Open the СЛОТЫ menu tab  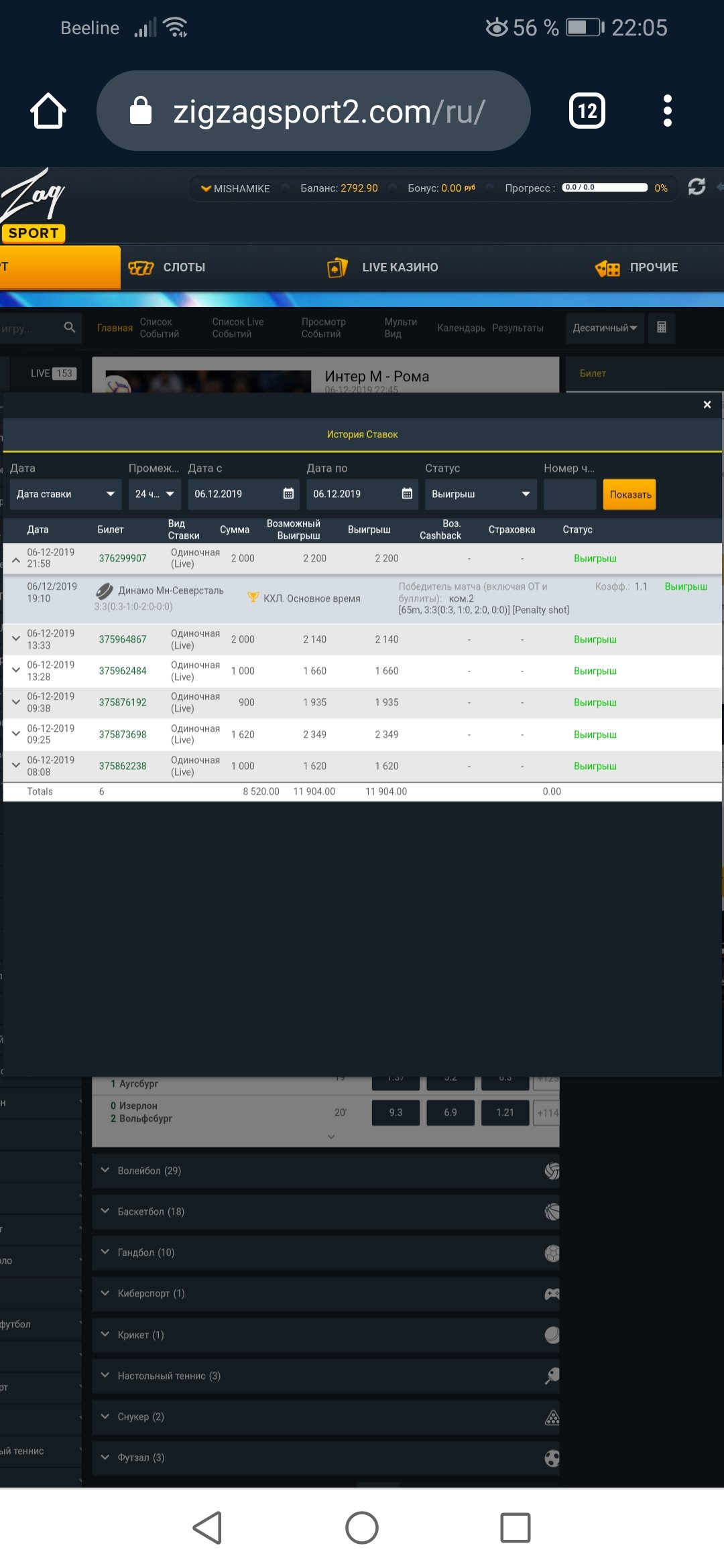coord(168,267)
